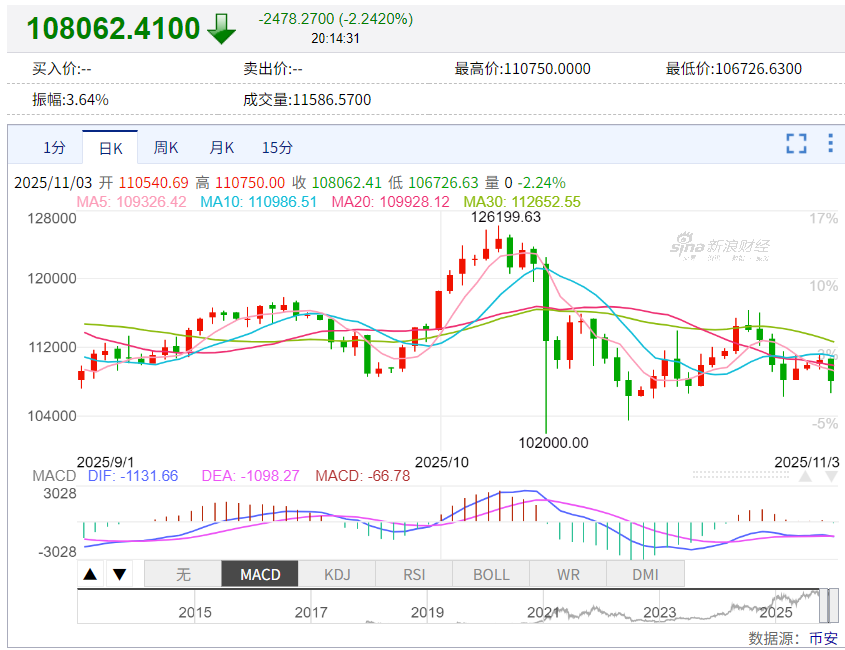The image size is (845, 650).
Task: Click the 2017 area in the overview timeline
Action: 311,612
